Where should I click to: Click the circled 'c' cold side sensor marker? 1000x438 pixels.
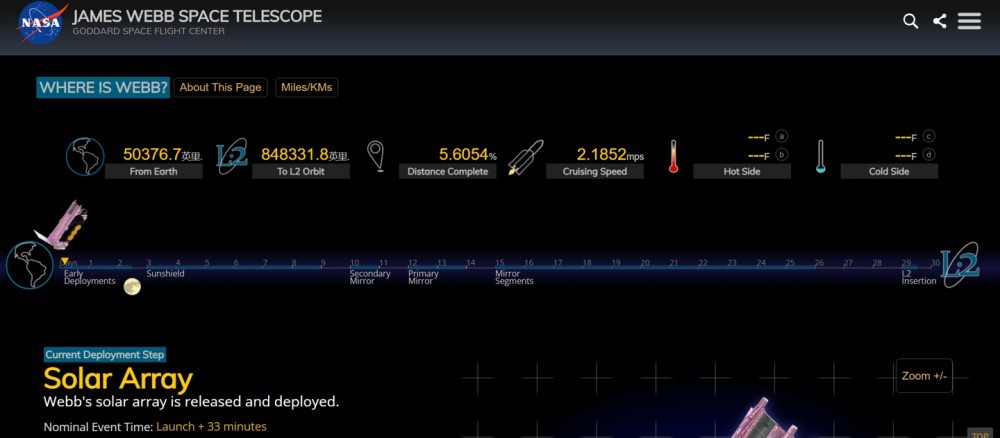coord(929,136)
